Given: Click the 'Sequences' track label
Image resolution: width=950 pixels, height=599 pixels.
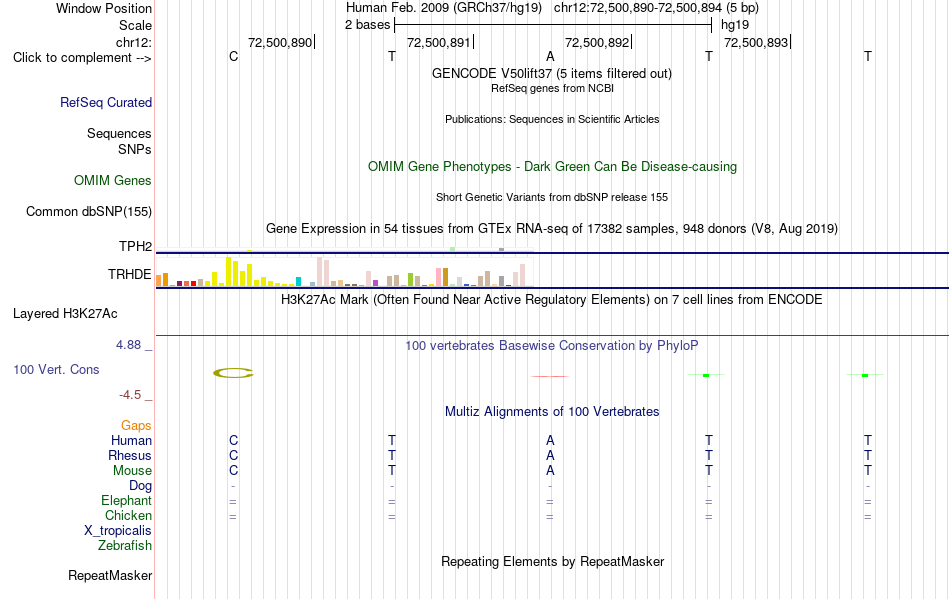Looking at the screenshot, I should pyautogui.click(x=119, y=133).
